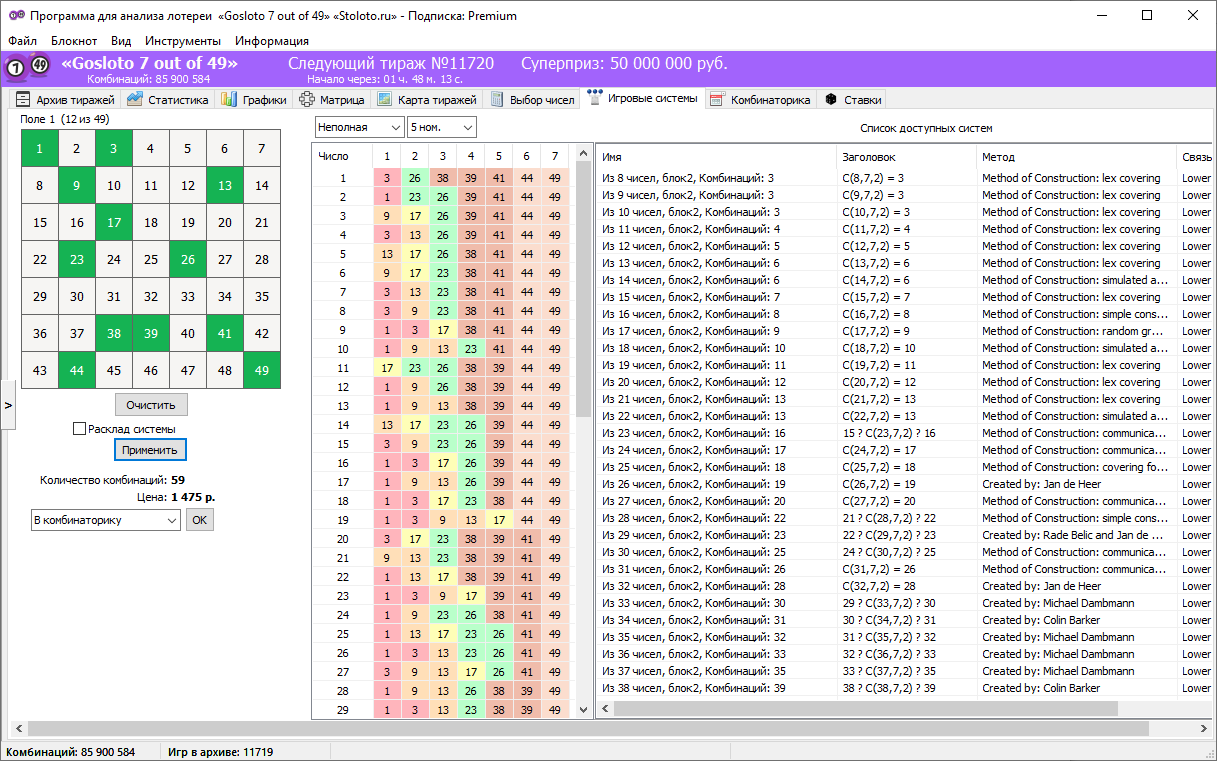The height and width of the screenshot is (761, 1217).
Task: Open the 5 ном. dropdown
Action: [x=467, y=127]
